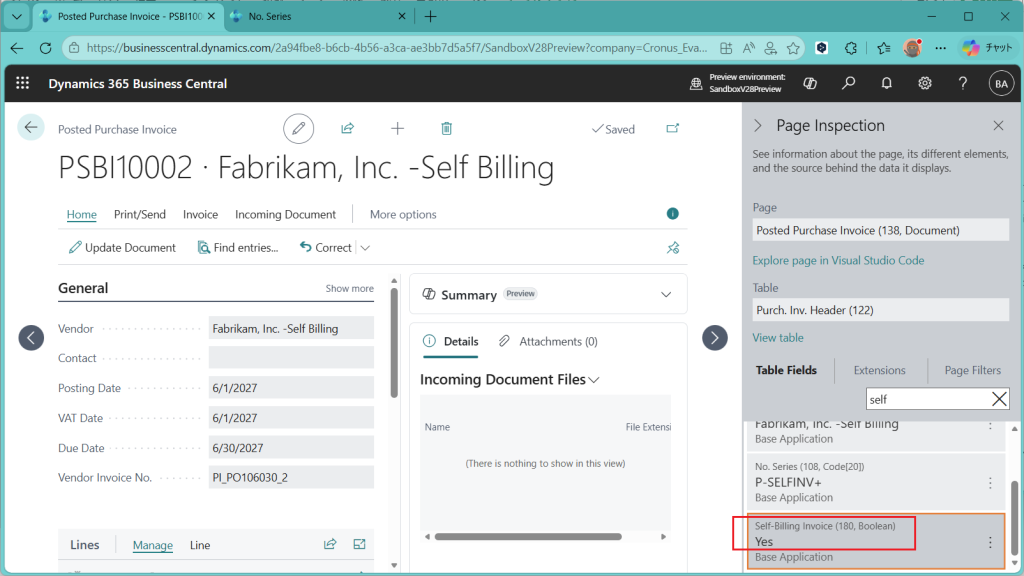
Task: Click the notifications bell icon
Action: coord(886,84)
